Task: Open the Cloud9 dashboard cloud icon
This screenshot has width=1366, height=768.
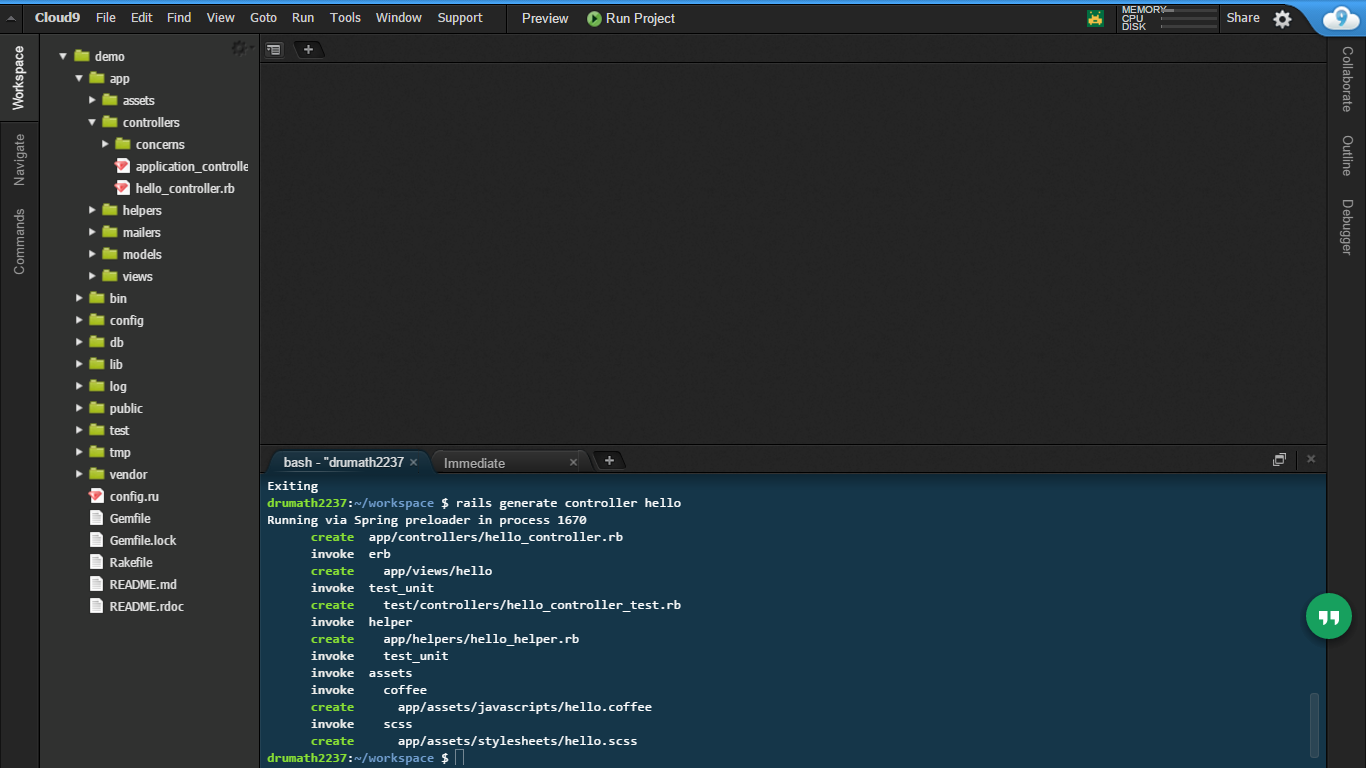Action: pos(1340,18)
